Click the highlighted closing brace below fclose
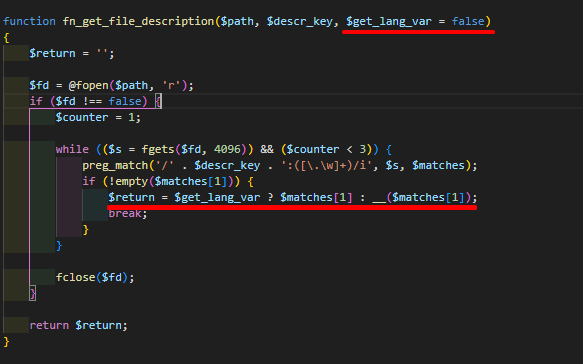The image size is (583, 364). point(33,293)
